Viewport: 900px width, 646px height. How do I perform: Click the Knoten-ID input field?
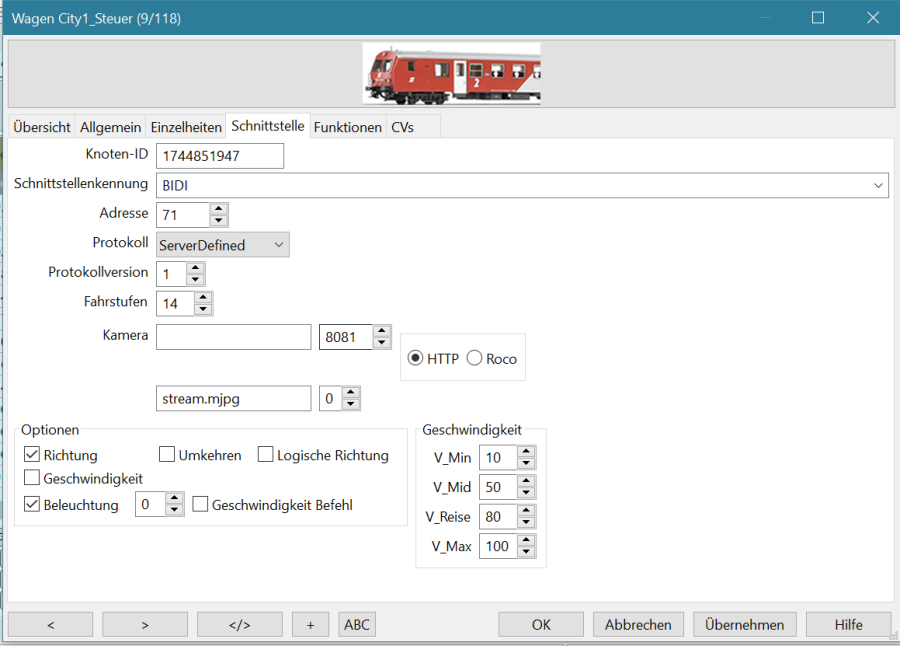tap(220, 156)
